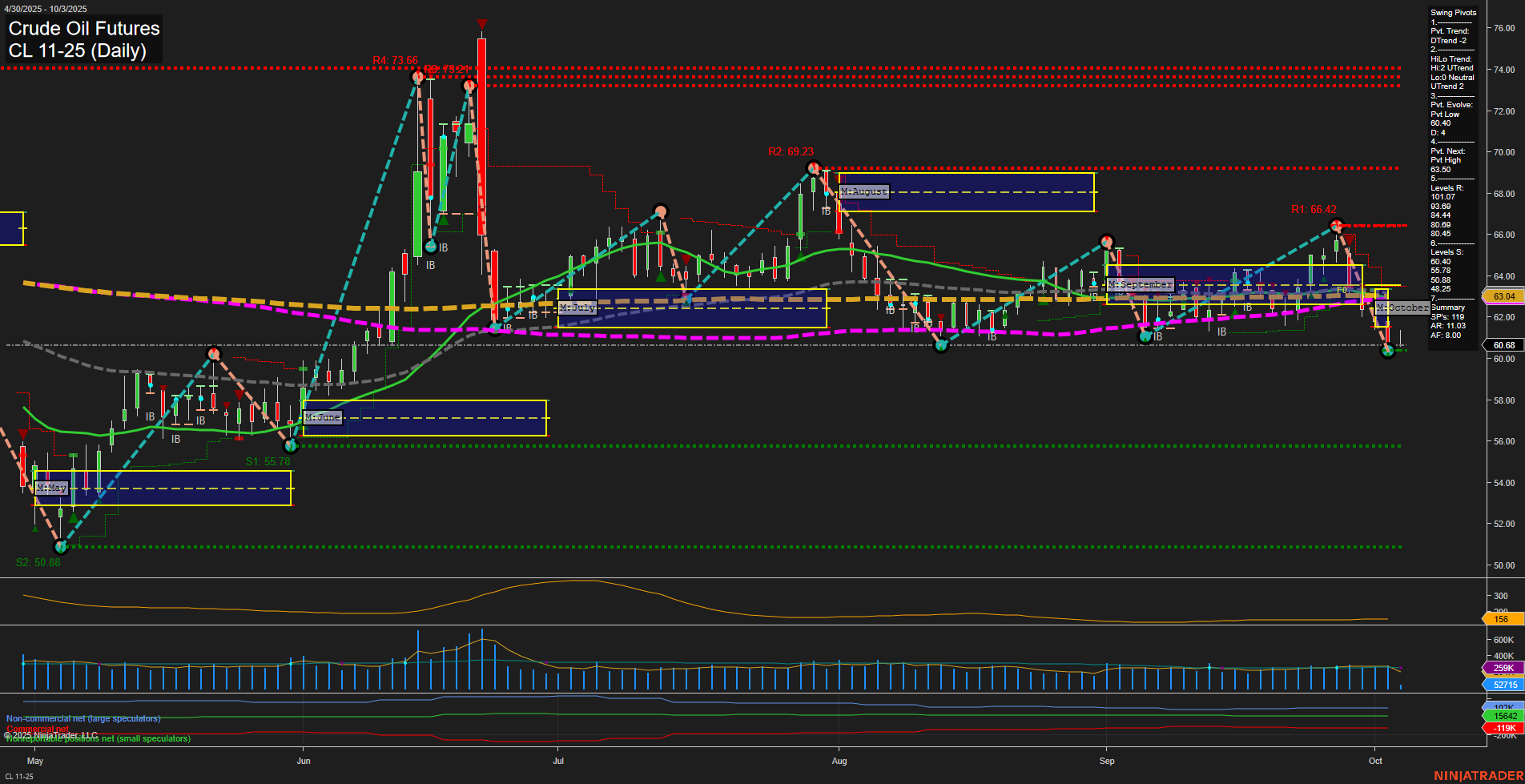Select the salmon pivot circle near the August high
Screen dimensions: 1525x784
[x=661, y=211]
